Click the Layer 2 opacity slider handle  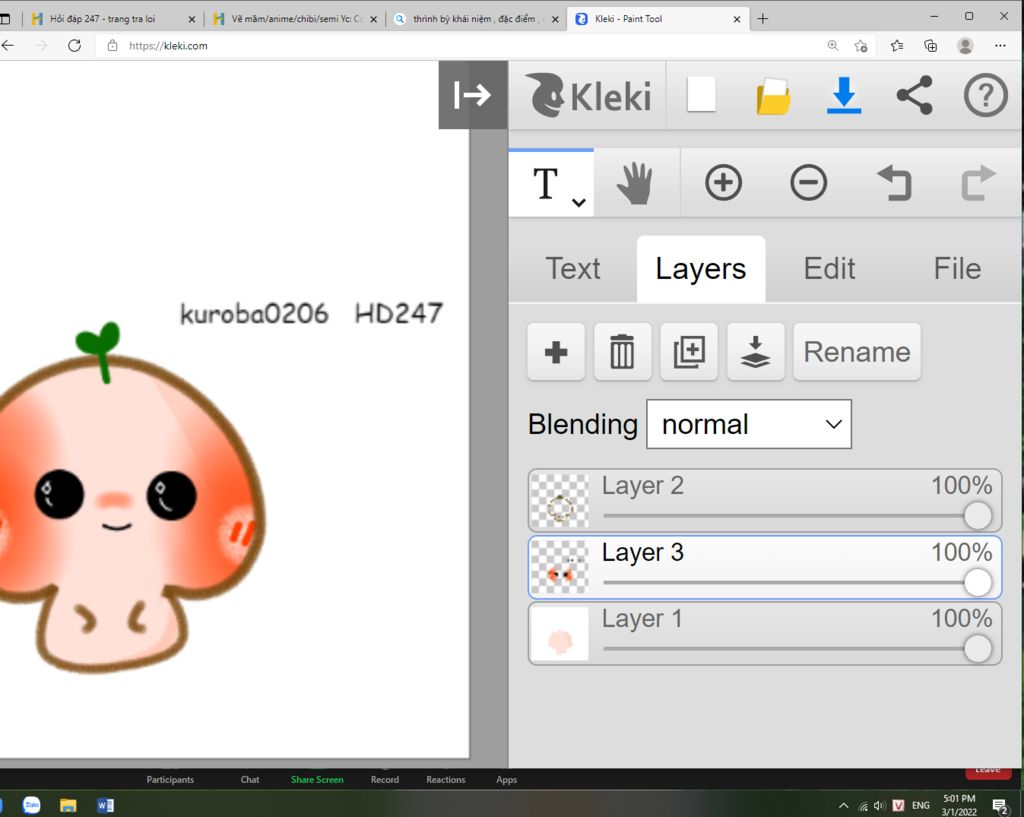(978, 516)
